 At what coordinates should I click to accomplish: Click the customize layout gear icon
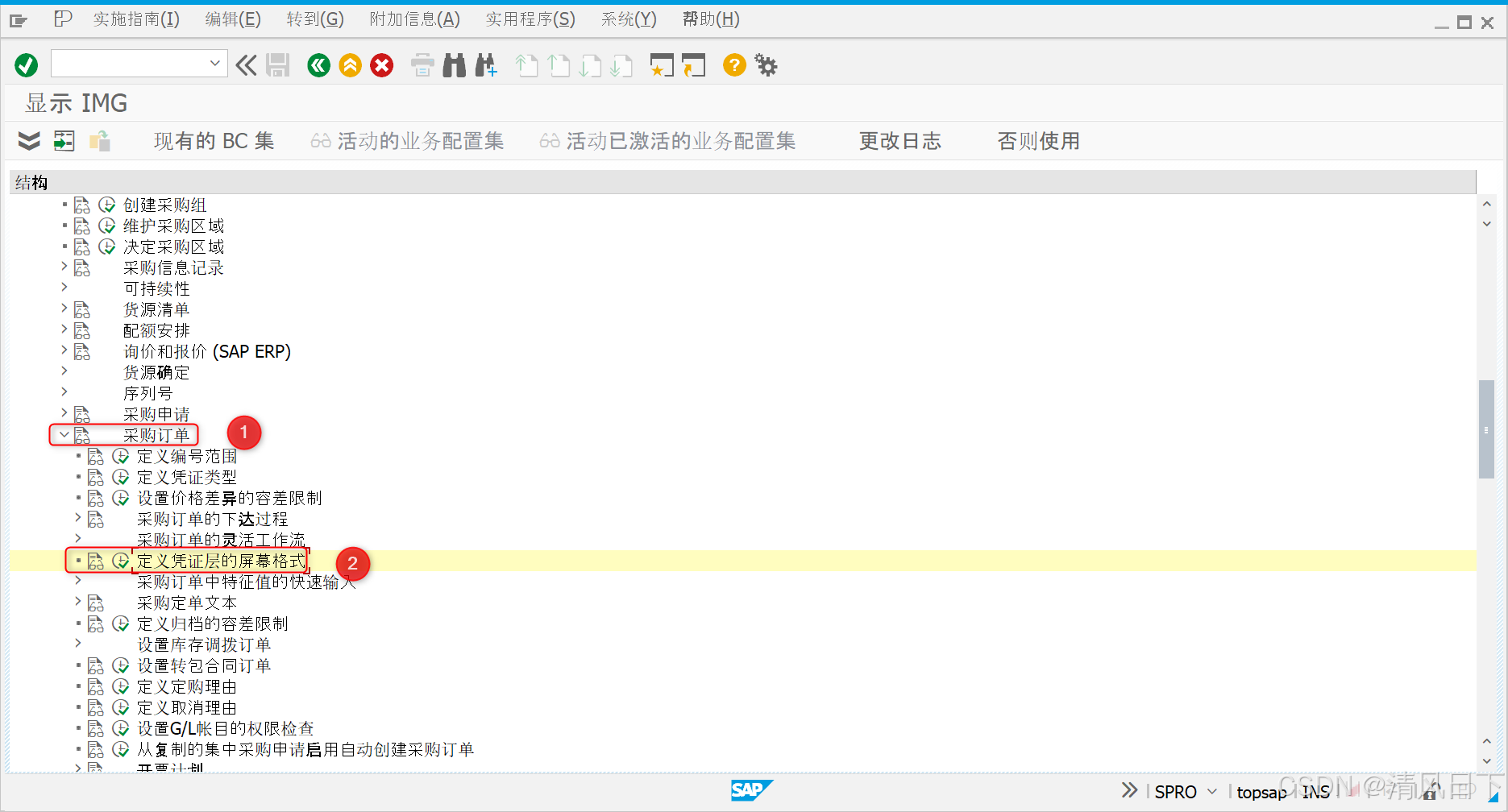pos(765,64)
